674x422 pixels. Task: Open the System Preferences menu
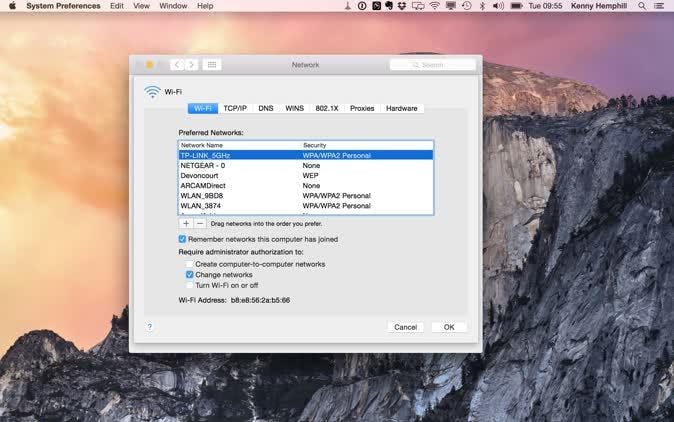tap(63, 6)
